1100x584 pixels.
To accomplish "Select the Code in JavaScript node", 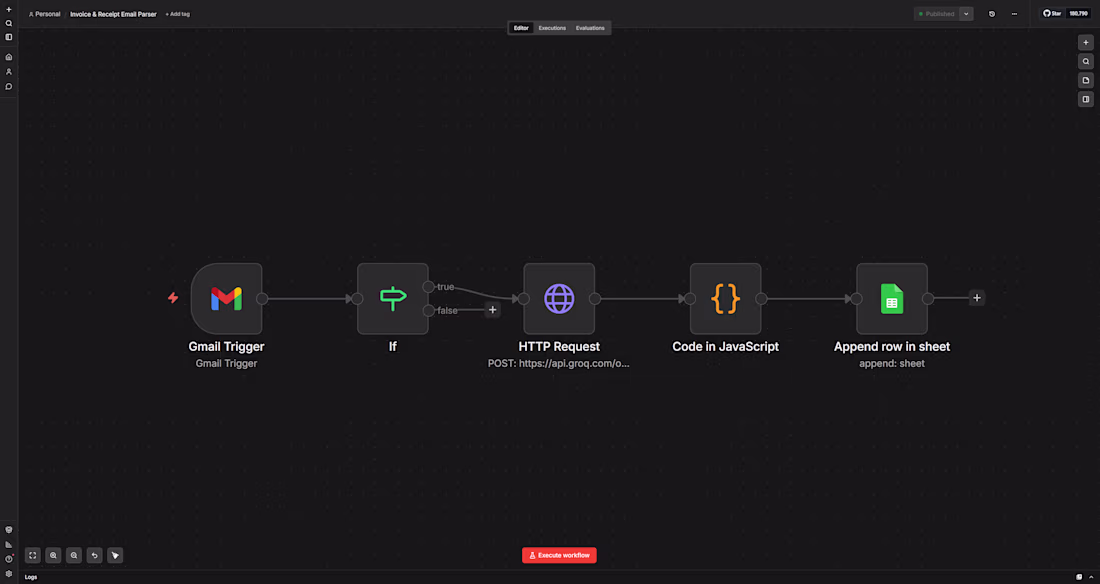I will [725, 299].
